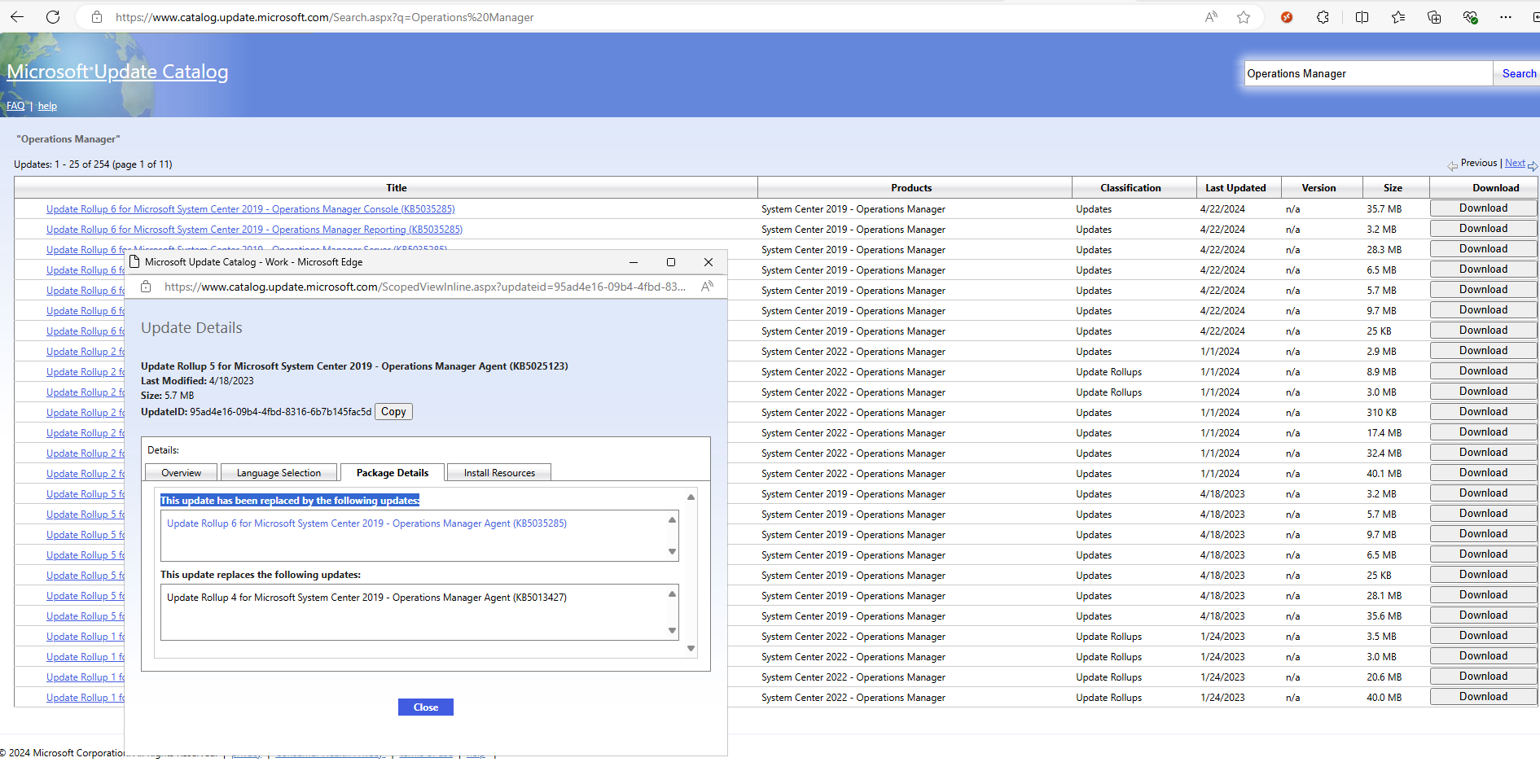Open the FAQ link
This screenshot has width=1540, height=784.
(x=15, y=106)
